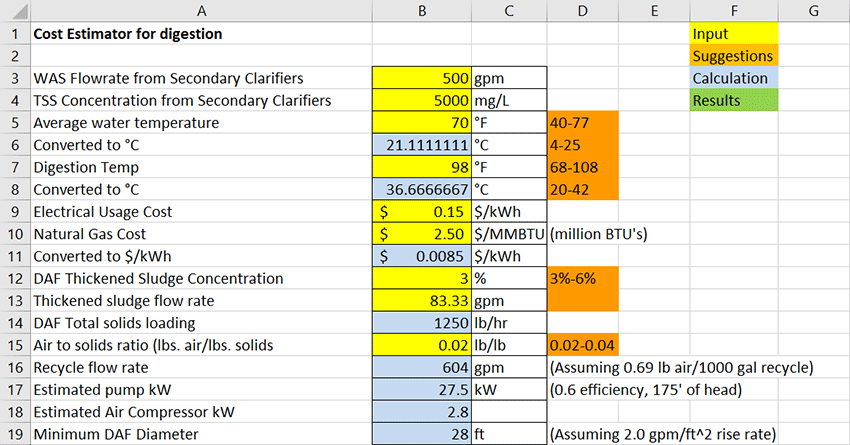
Task: Select the Thickened sludge flow rate cell 83.33
Action: click(x=421, y=300)
